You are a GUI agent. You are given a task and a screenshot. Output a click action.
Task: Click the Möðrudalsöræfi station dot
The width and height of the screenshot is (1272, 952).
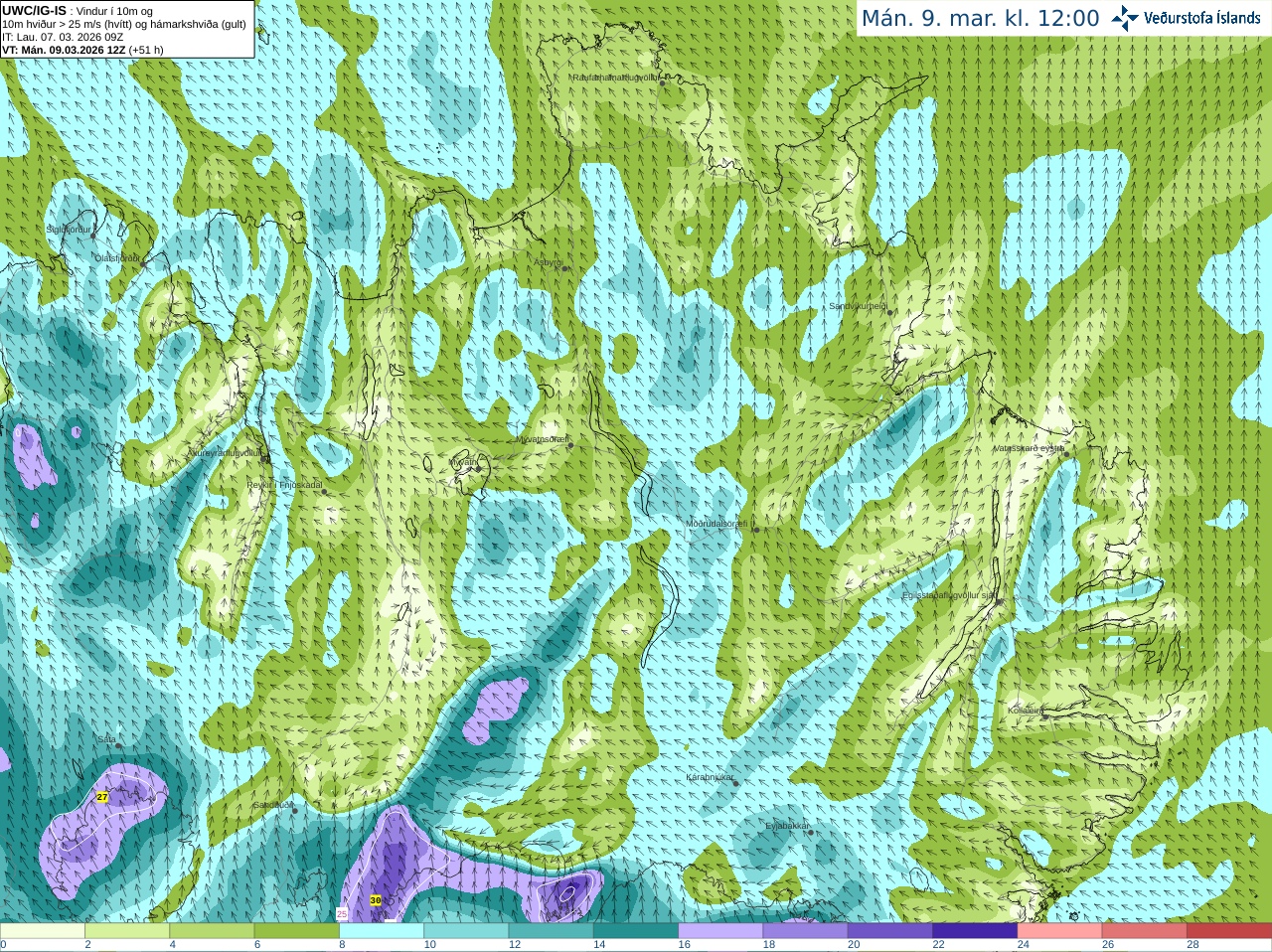755,530
